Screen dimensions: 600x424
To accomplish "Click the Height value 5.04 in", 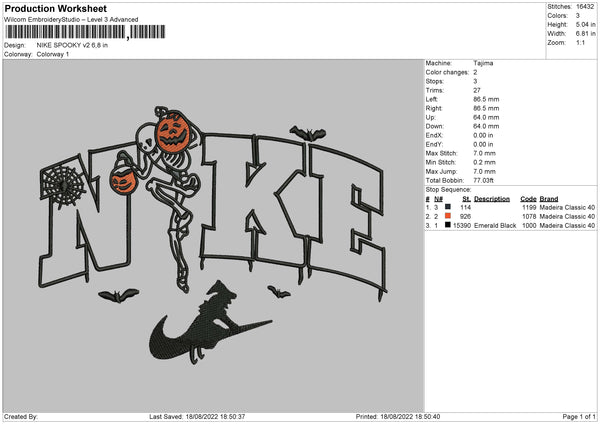I will pos(585,24).
